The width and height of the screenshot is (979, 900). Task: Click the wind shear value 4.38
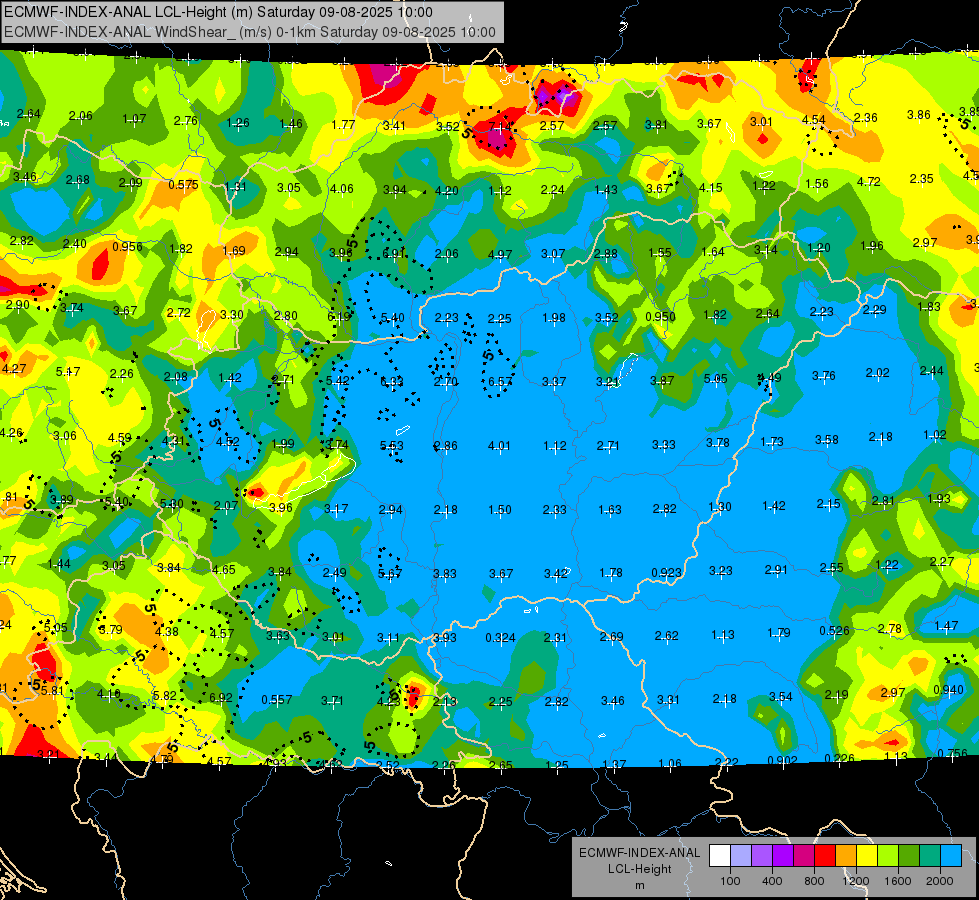click(167, 631)
